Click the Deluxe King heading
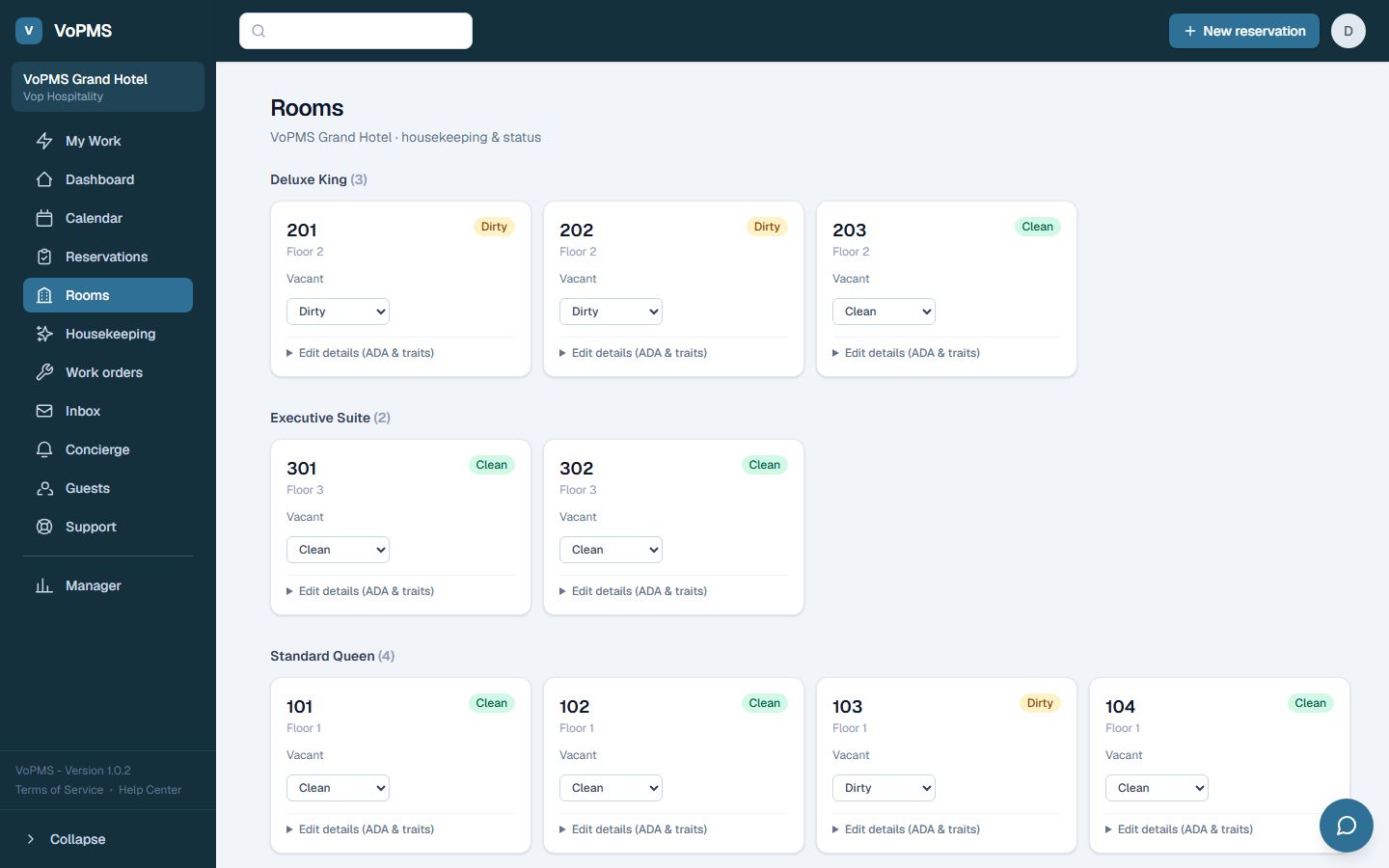The image size is (1389, 868). 318,179
